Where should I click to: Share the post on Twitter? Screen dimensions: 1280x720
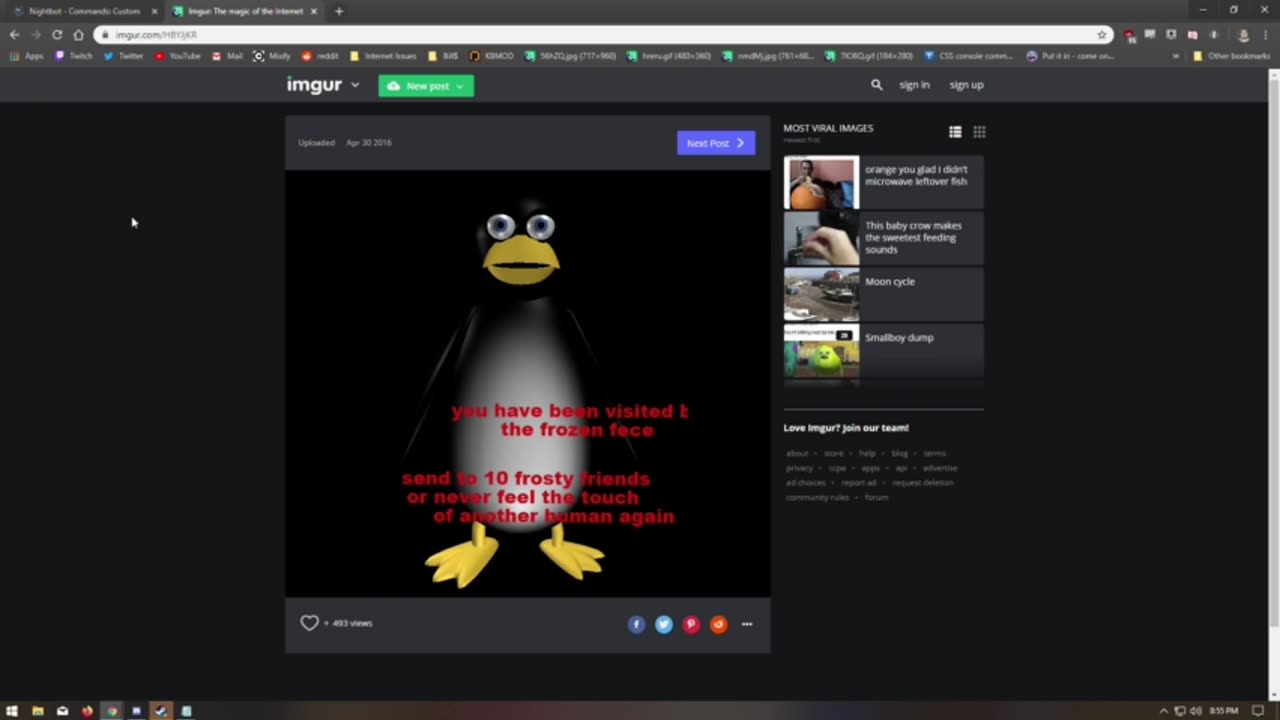(664, 624)
